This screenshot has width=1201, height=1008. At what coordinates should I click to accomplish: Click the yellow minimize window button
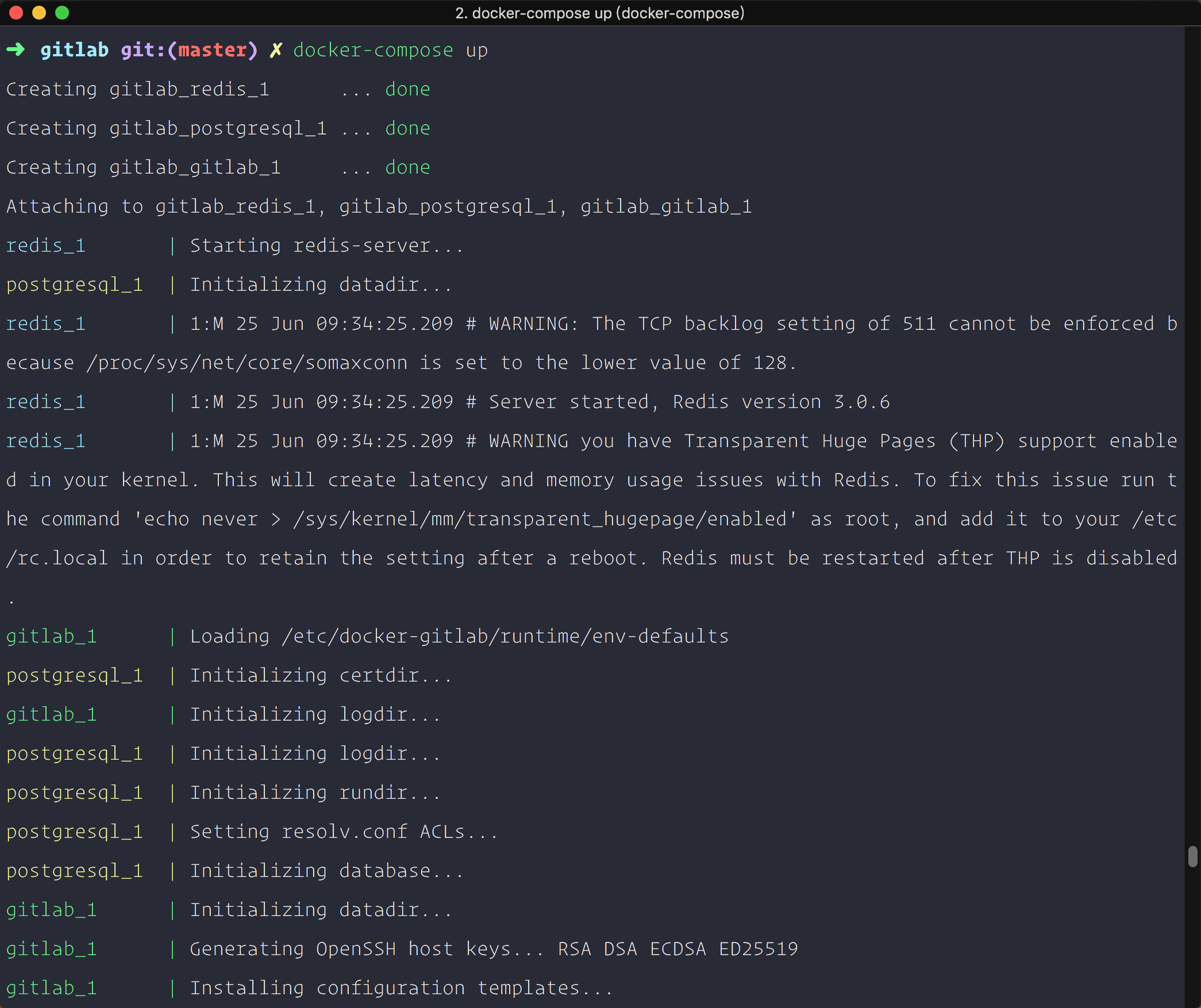coord(39,13)
